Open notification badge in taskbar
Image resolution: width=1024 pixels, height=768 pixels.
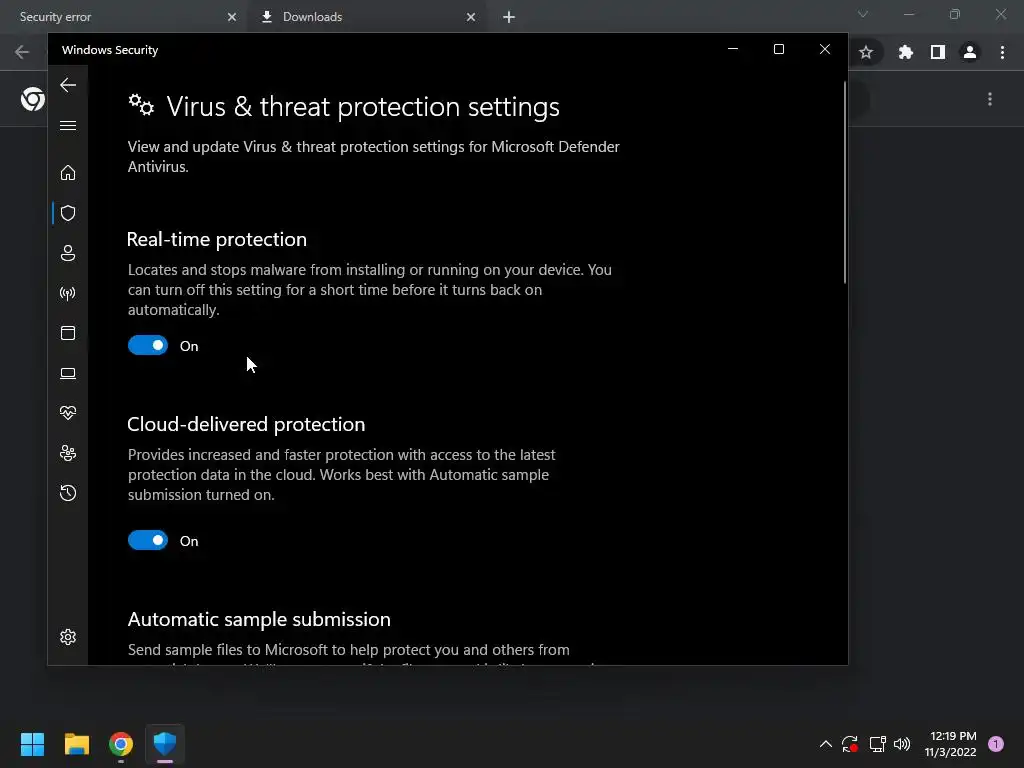996,744
